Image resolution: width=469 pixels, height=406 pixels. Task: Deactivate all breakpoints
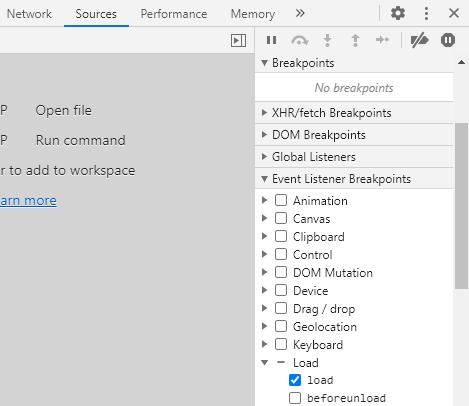[x=419, y=40]
